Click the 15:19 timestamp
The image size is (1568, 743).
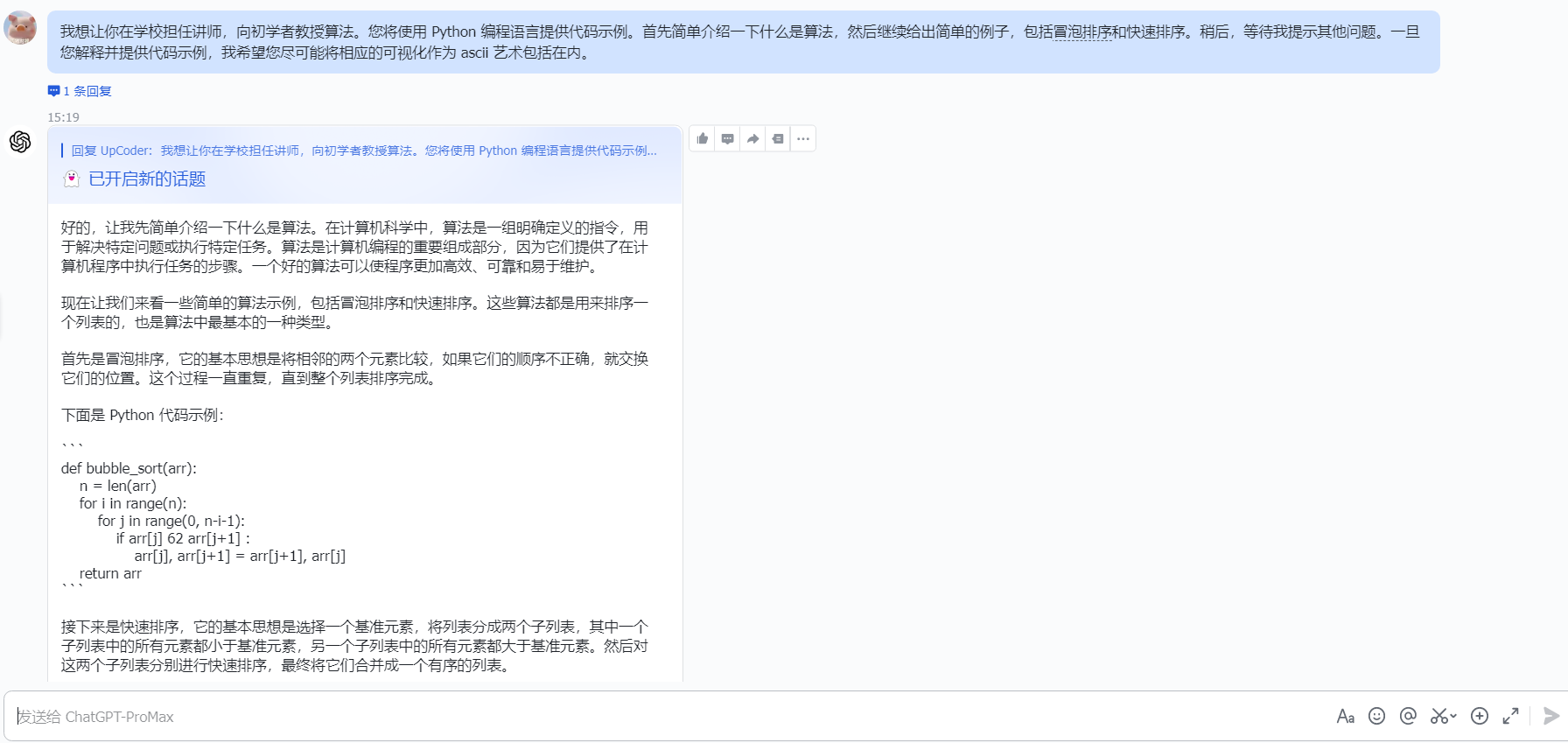63,117
